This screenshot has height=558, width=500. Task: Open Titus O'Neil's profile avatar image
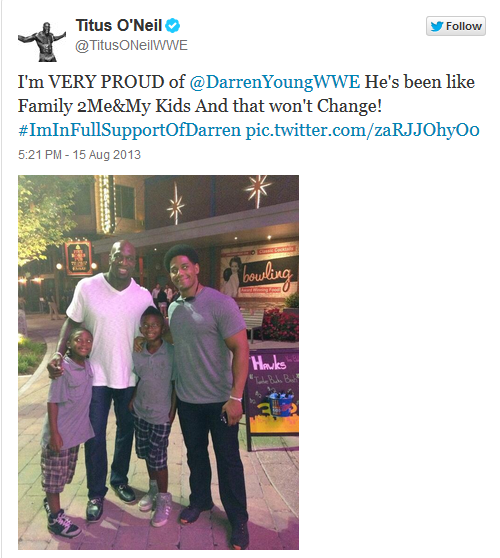42,42
